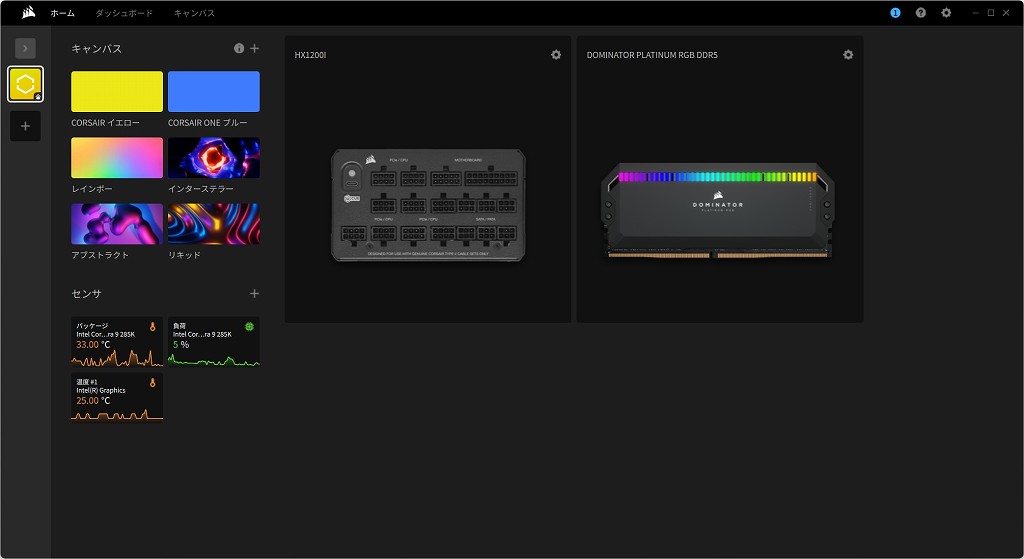Select the yellow hexagon profile icon

pyautogui.click(x=25, y=84)
